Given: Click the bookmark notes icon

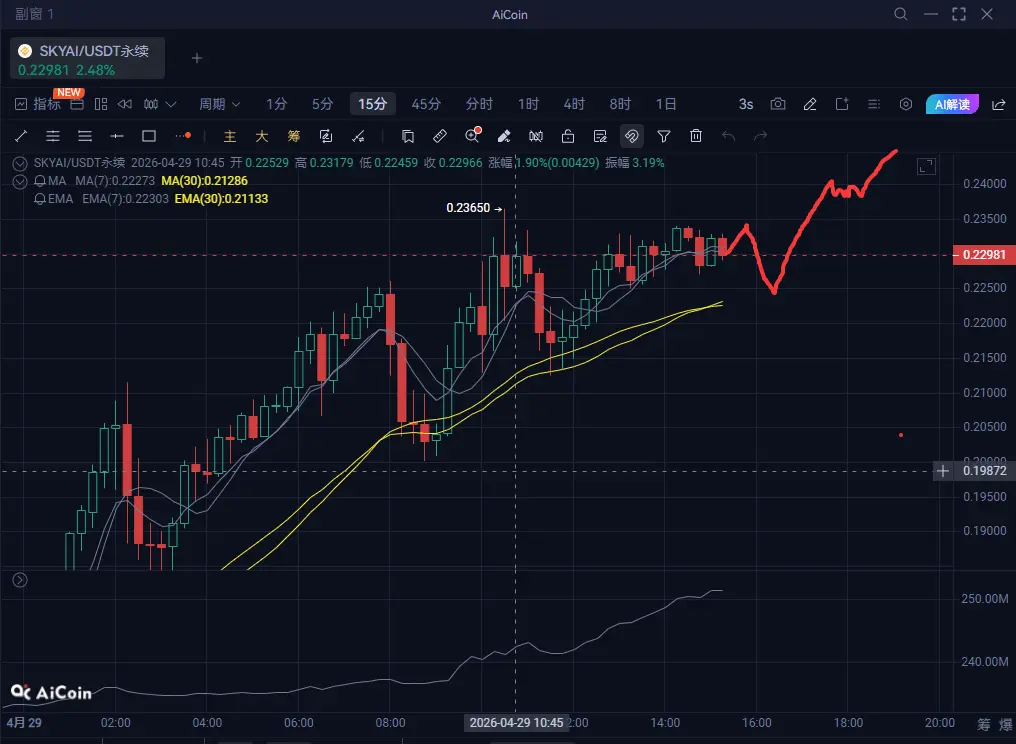Looking at the screenshot, I should tap(408, 136).
